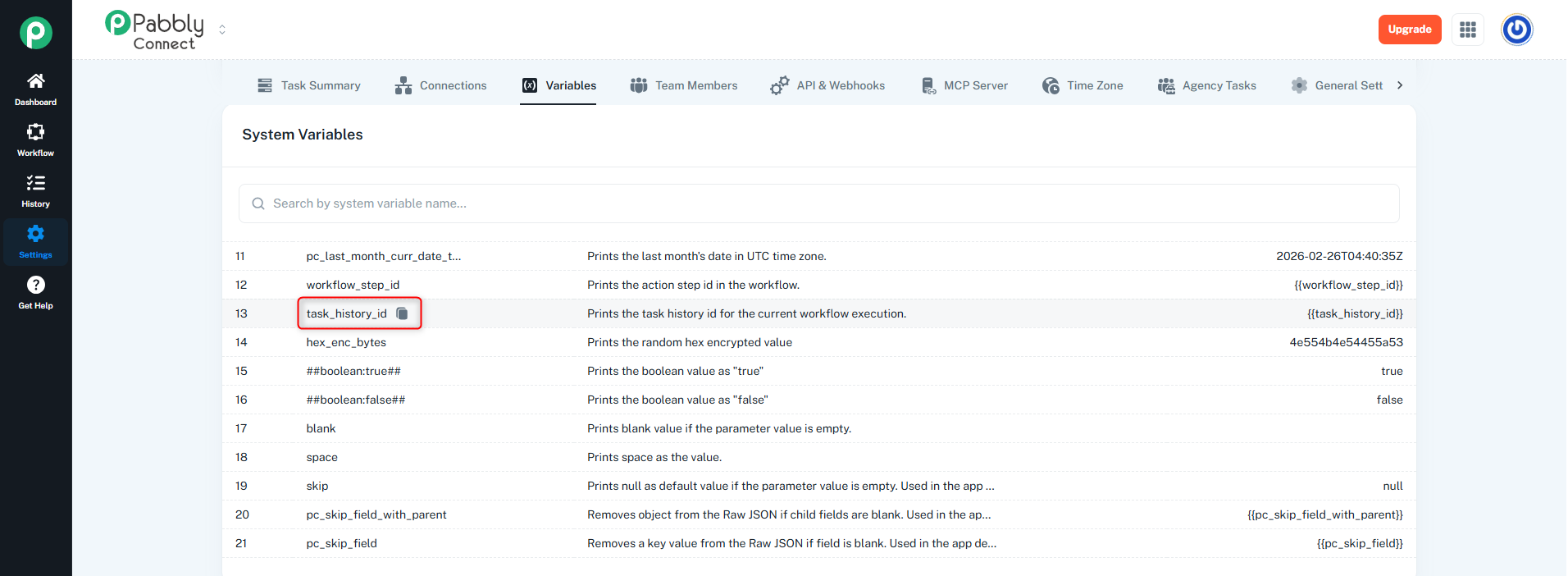Open the apps grid menu
Viewport: 1568px width, 576px height.
point(1467,30)
